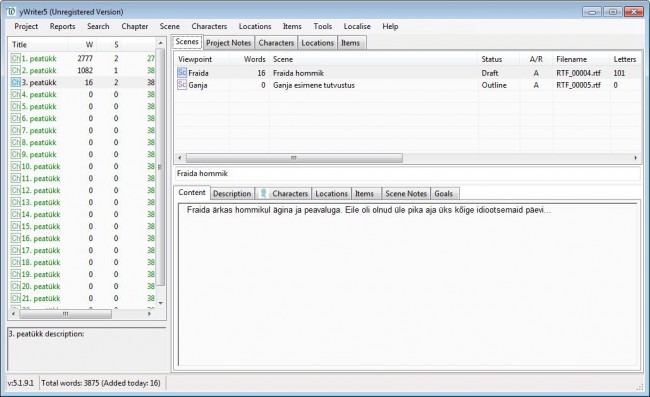Open the Localise menu
The width and height of the screenshot is (650, 397).
(357, 27)
